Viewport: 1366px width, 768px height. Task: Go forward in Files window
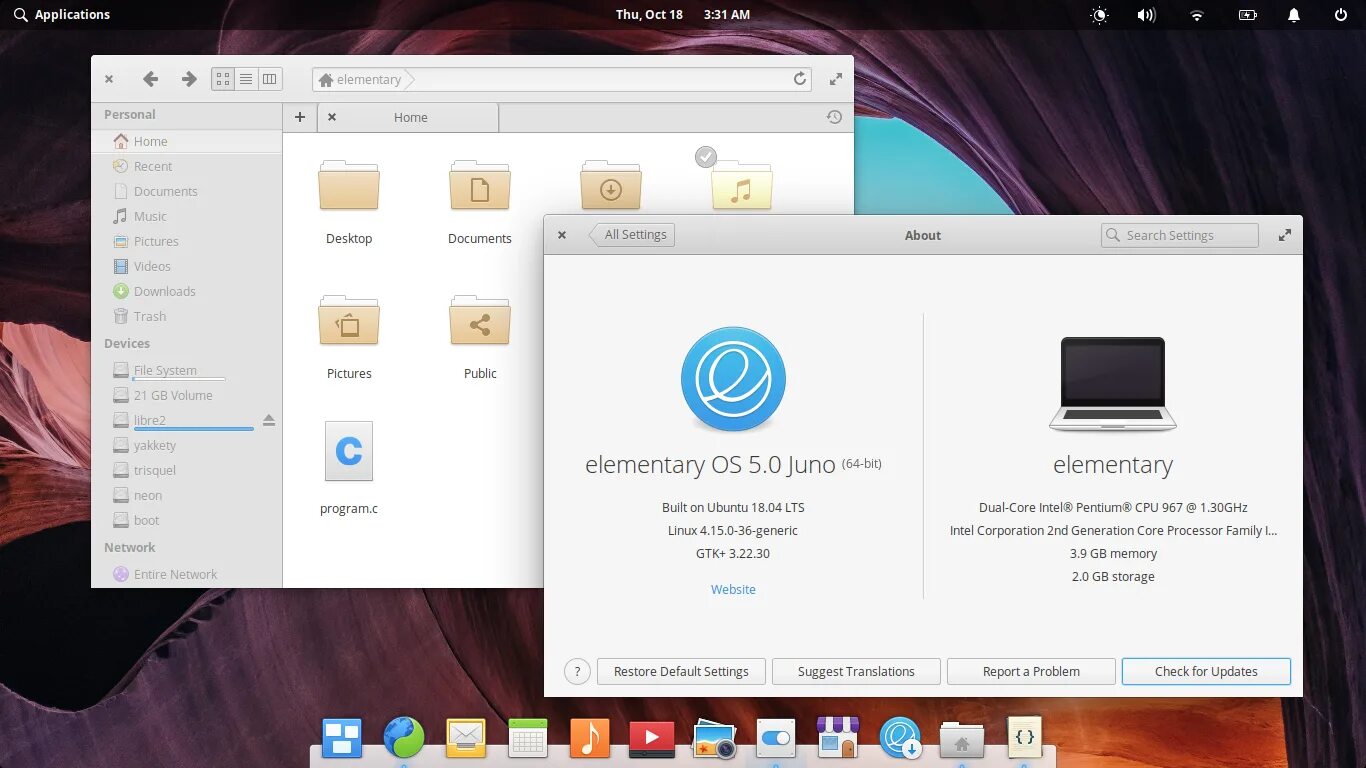click(x=188, y=79)
